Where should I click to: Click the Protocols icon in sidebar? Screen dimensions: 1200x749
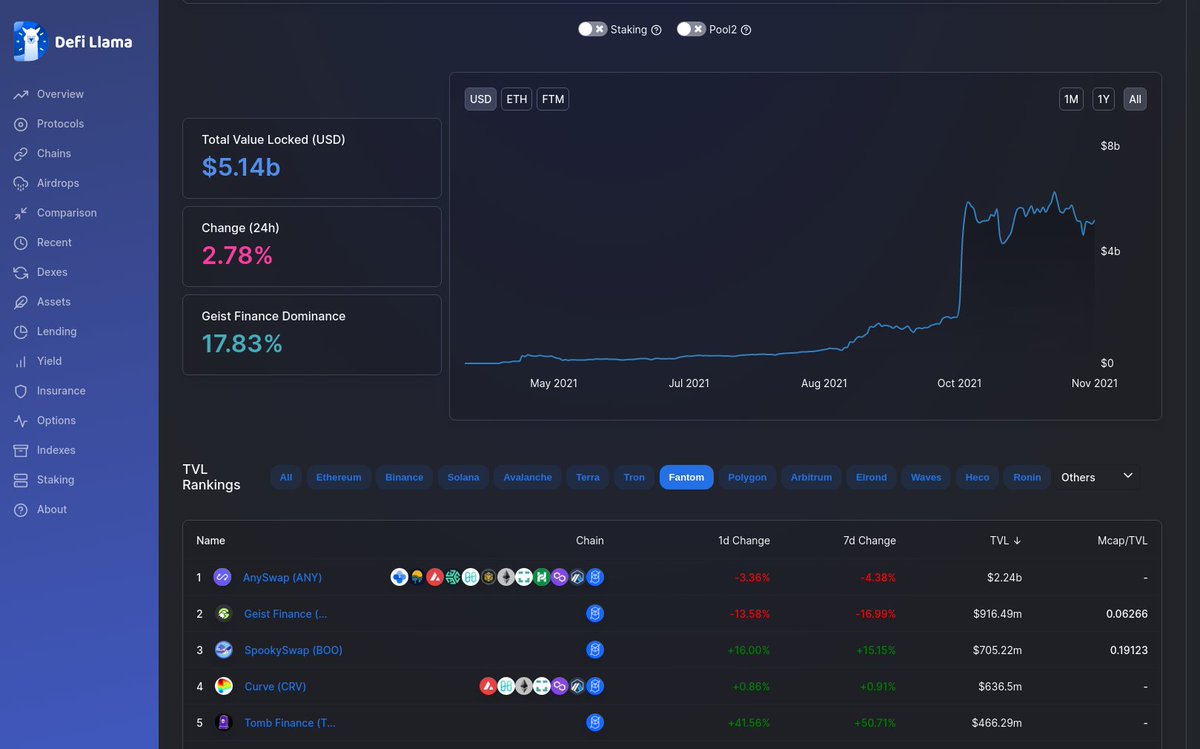(x=20, y=124)
